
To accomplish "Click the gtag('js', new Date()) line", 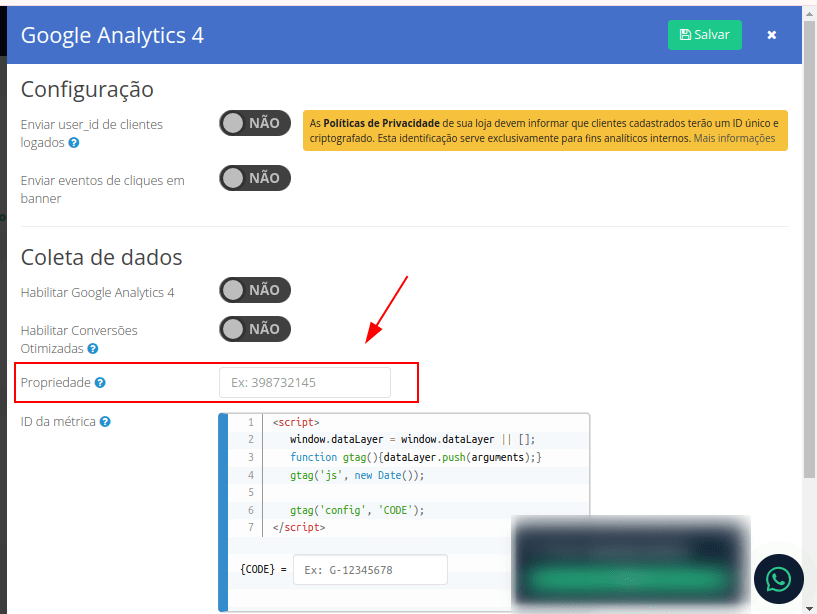I will [x=357, y=475].
